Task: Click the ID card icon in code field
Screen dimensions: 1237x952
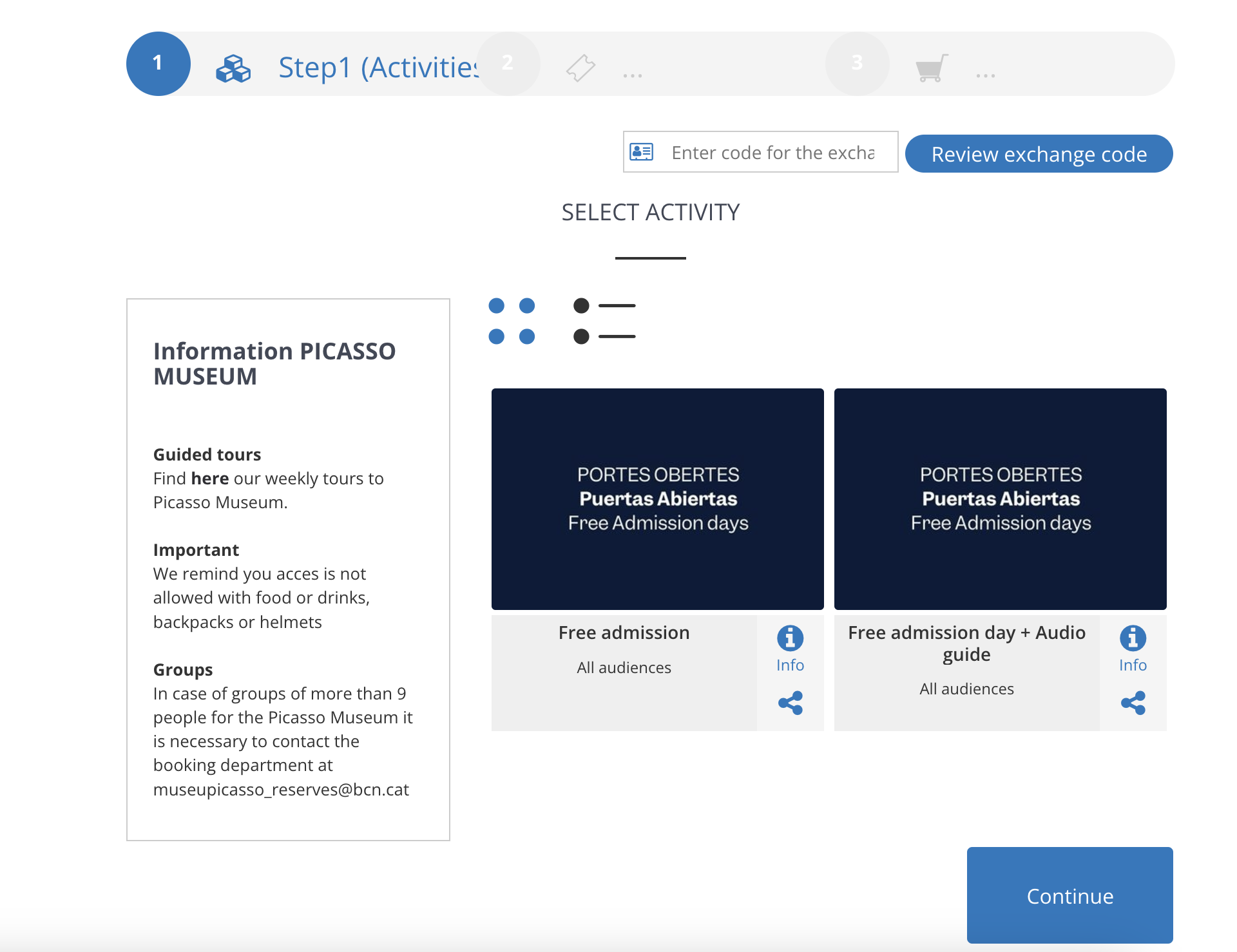Action: (642, 152)
